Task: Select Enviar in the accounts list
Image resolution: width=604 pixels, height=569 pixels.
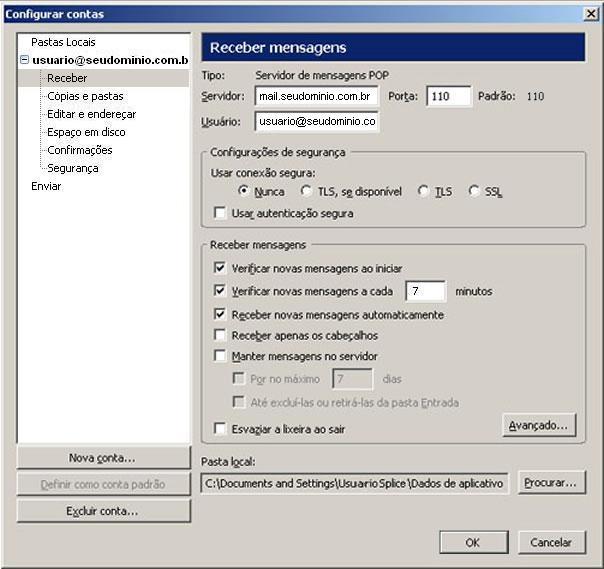Action: click(46, 186)
